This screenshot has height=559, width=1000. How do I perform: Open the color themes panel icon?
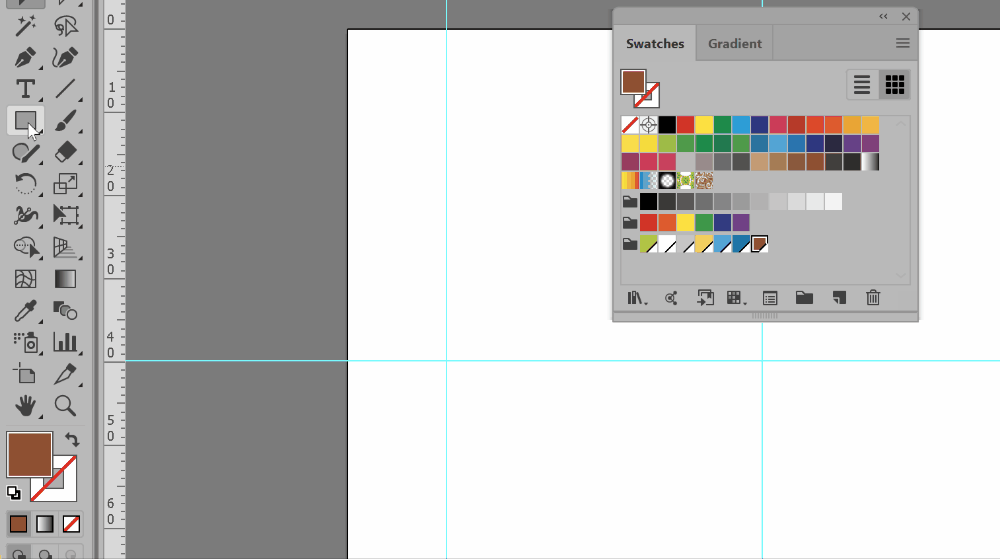[671, 298]
